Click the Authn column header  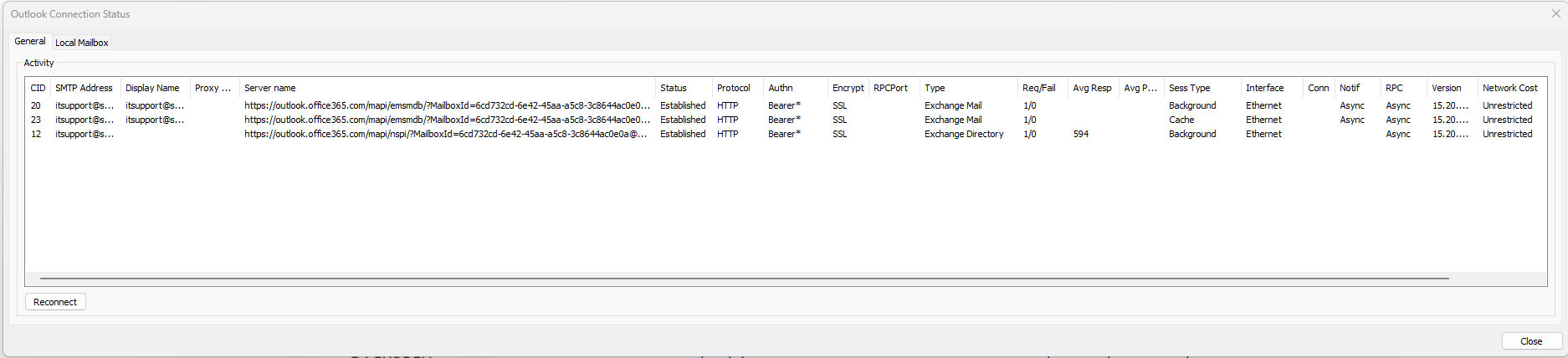795,88
